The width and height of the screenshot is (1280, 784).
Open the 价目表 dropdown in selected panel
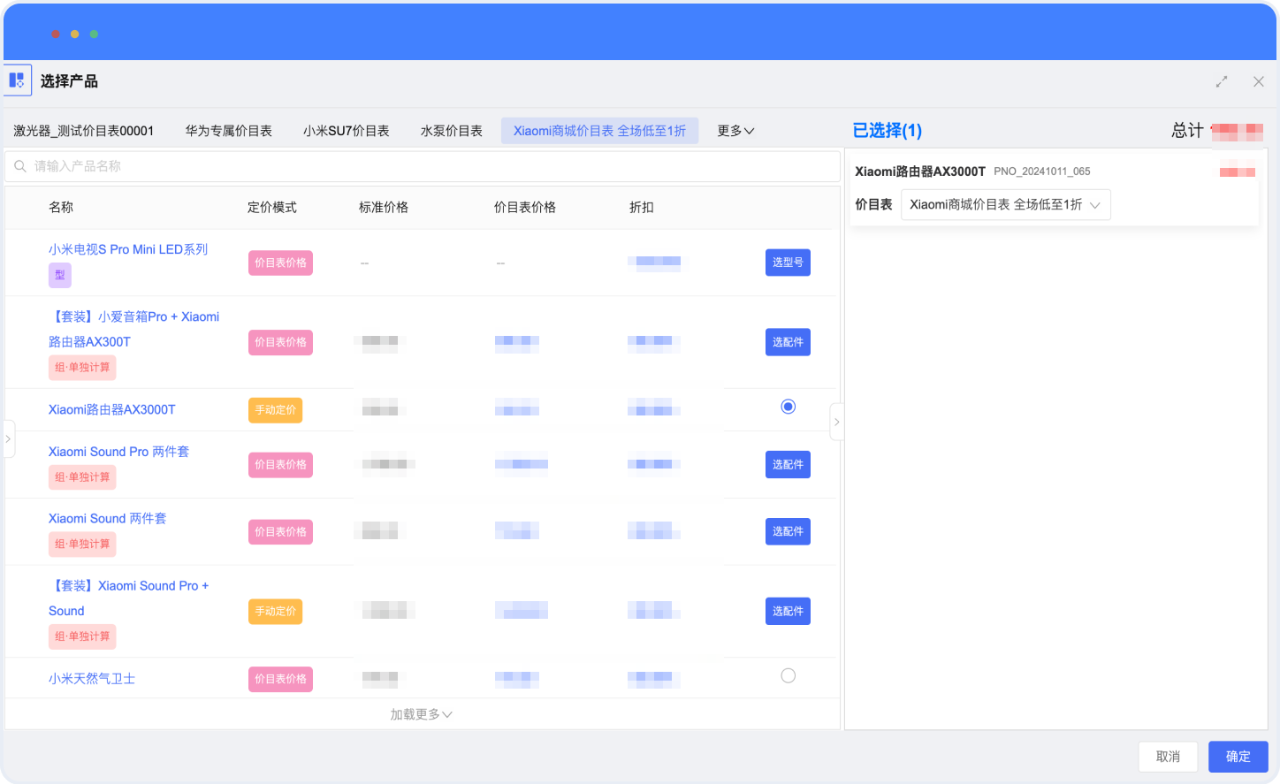tap(1005, 204)
